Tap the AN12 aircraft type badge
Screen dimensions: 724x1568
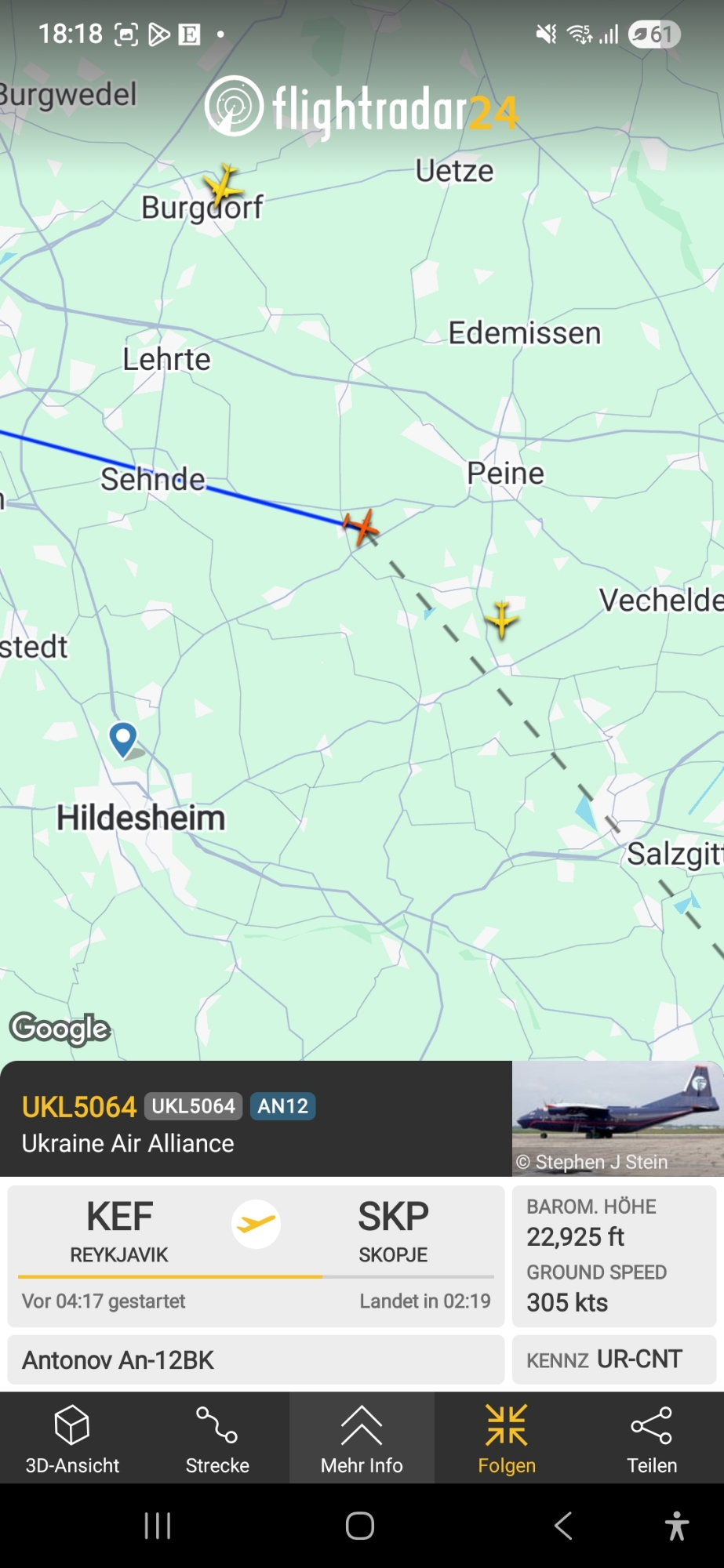[283, 1106]
